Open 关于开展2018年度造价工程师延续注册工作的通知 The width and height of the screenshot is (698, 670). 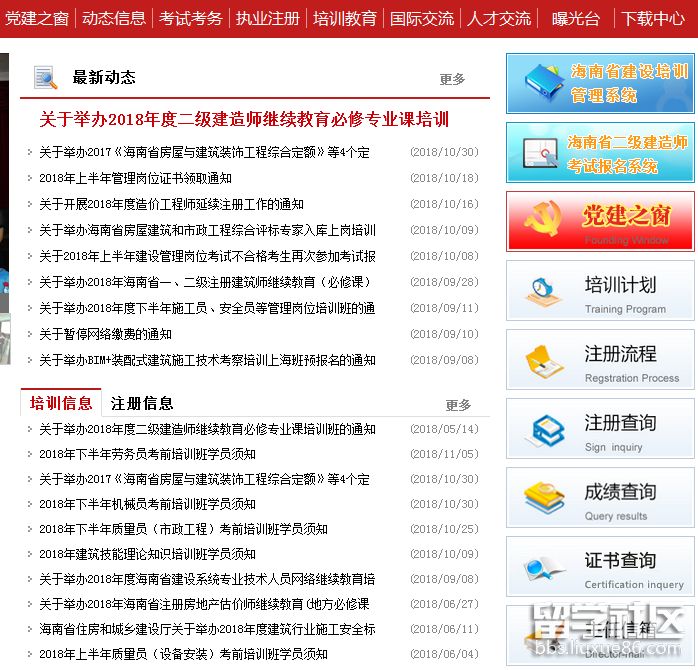pyautogui.click(x=171, y=204)
